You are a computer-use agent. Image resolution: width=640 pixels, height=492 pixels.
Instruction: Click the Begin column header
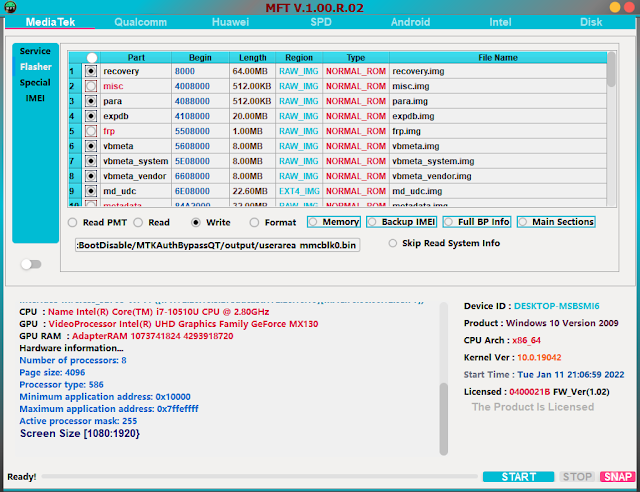point(200,58)
